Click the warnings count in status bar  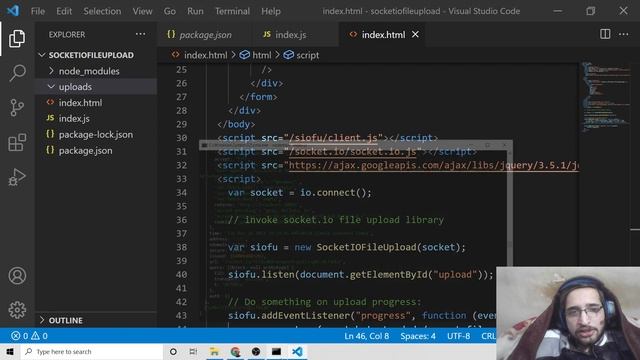click(40, 336)
